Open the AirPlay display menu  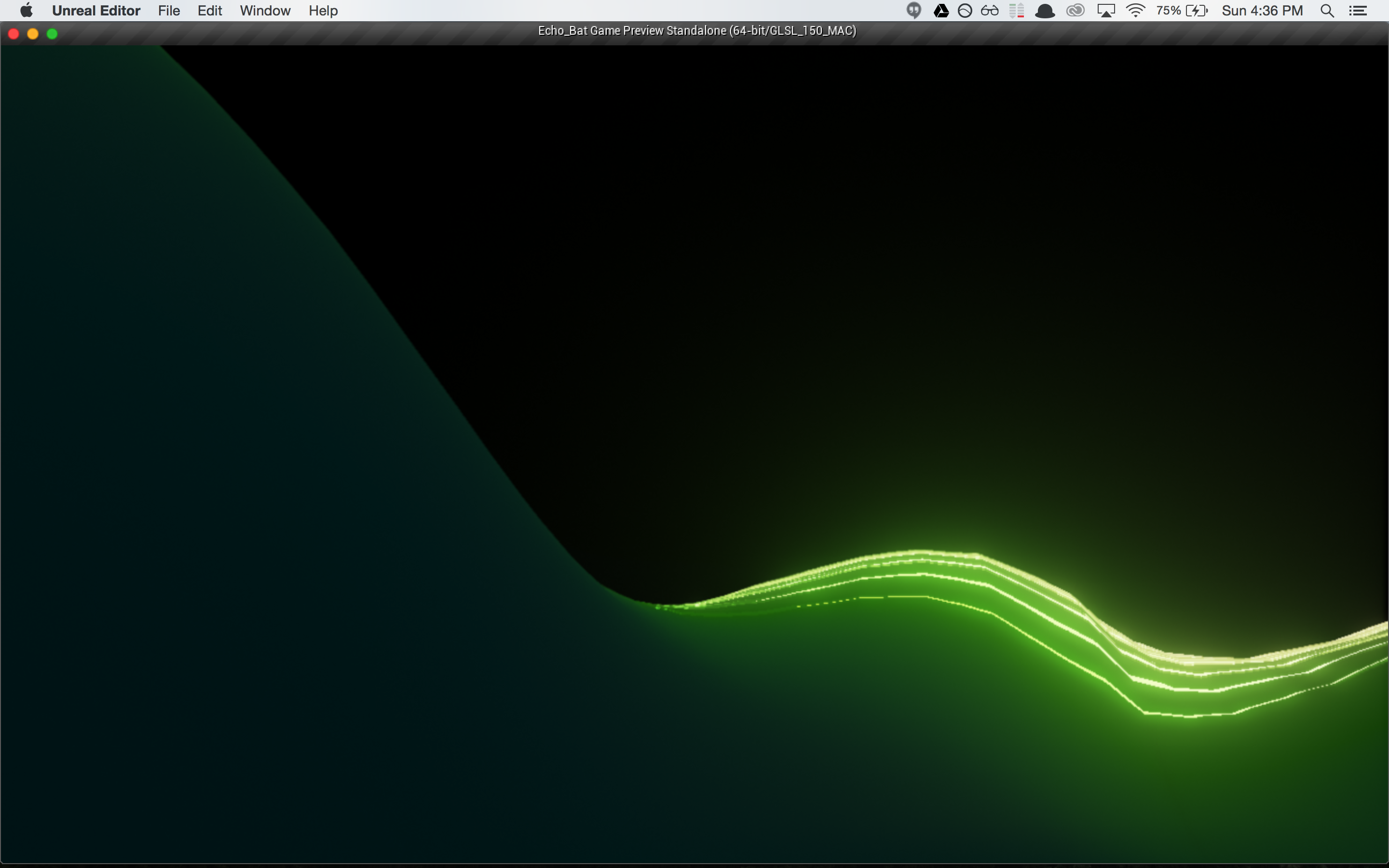pyautogui.click(x=1105, y=10)
